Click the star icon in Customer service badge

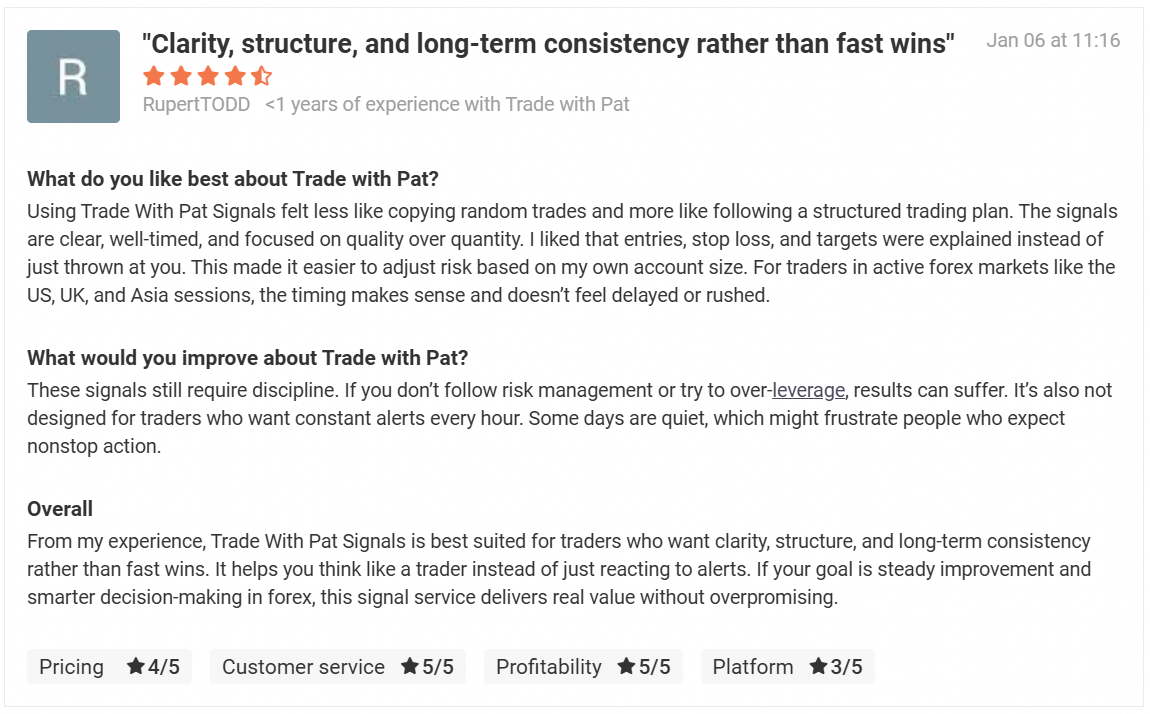(409, 667)
